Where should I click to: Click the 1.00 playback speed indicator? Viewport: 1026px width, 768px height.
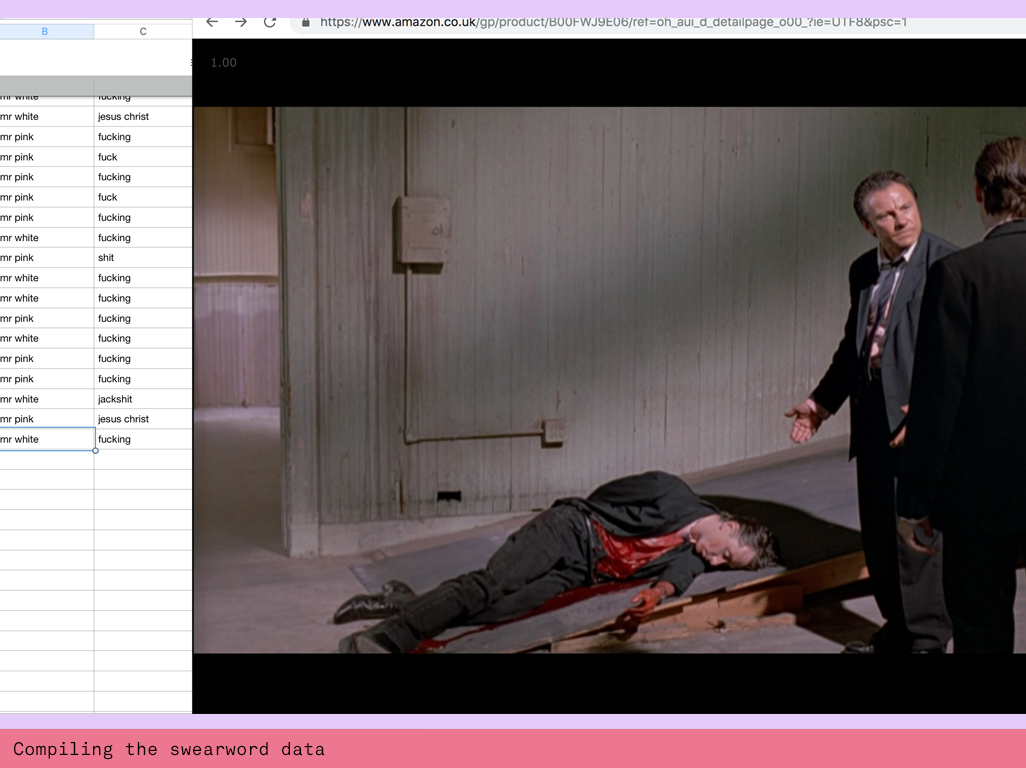click(224, 63)
